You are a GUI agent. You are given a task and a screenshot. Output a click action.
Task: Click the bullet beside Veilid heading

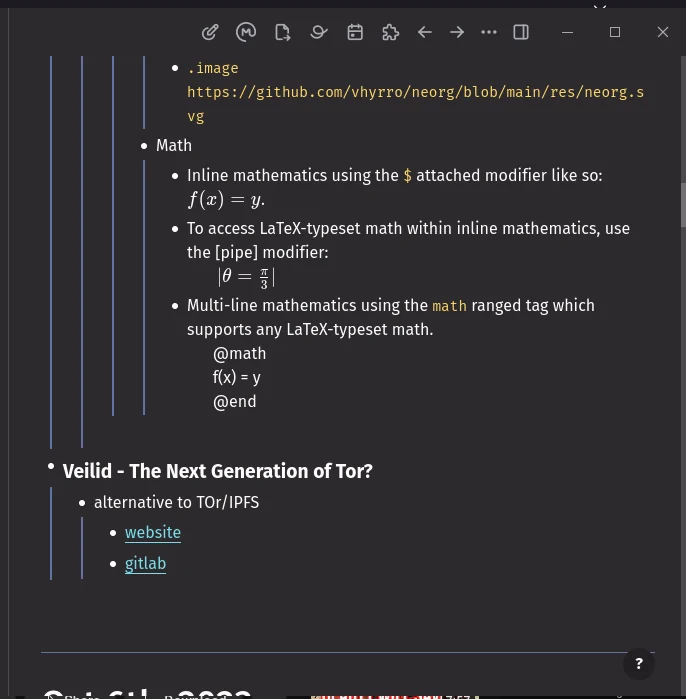coord(51,466)
